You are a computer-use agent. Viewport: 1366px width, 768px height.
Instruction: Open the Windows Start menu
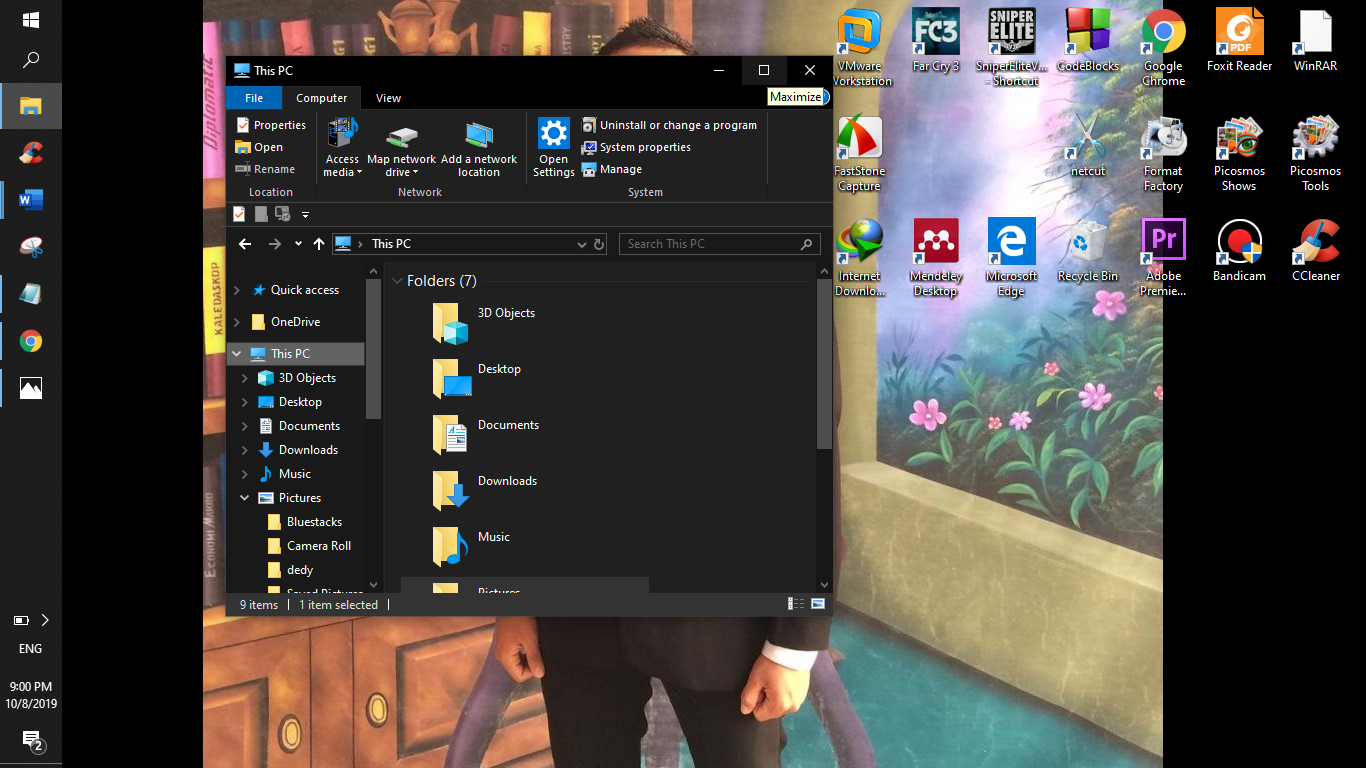coord(31,20)
